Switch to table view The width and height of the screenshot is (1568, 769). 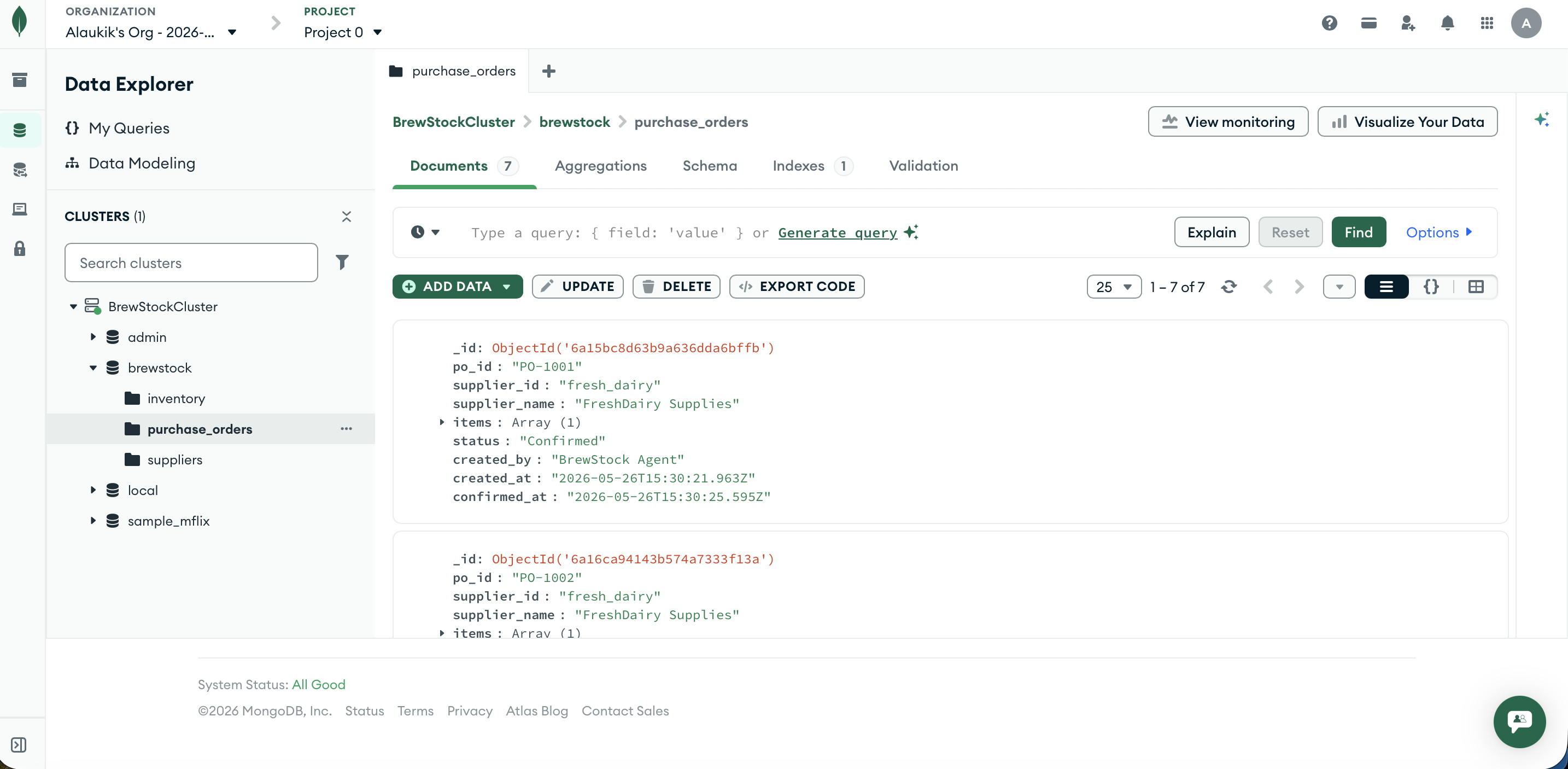pyautogui.click(x=1476, y=287)
